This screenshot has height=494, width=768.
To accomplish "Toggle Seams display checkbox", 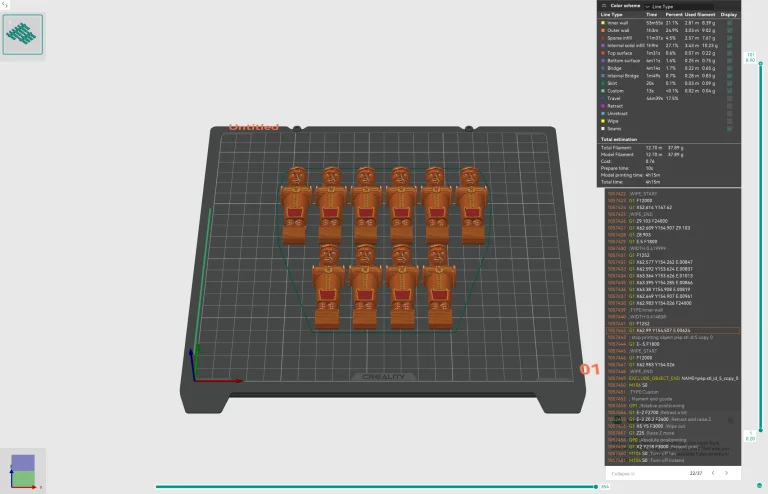I will 730,128.
